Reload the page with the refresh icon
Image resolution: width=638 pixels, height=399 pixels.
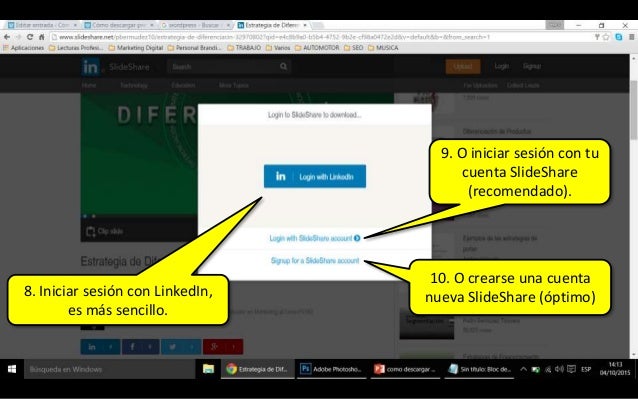[x=30, y=37]
